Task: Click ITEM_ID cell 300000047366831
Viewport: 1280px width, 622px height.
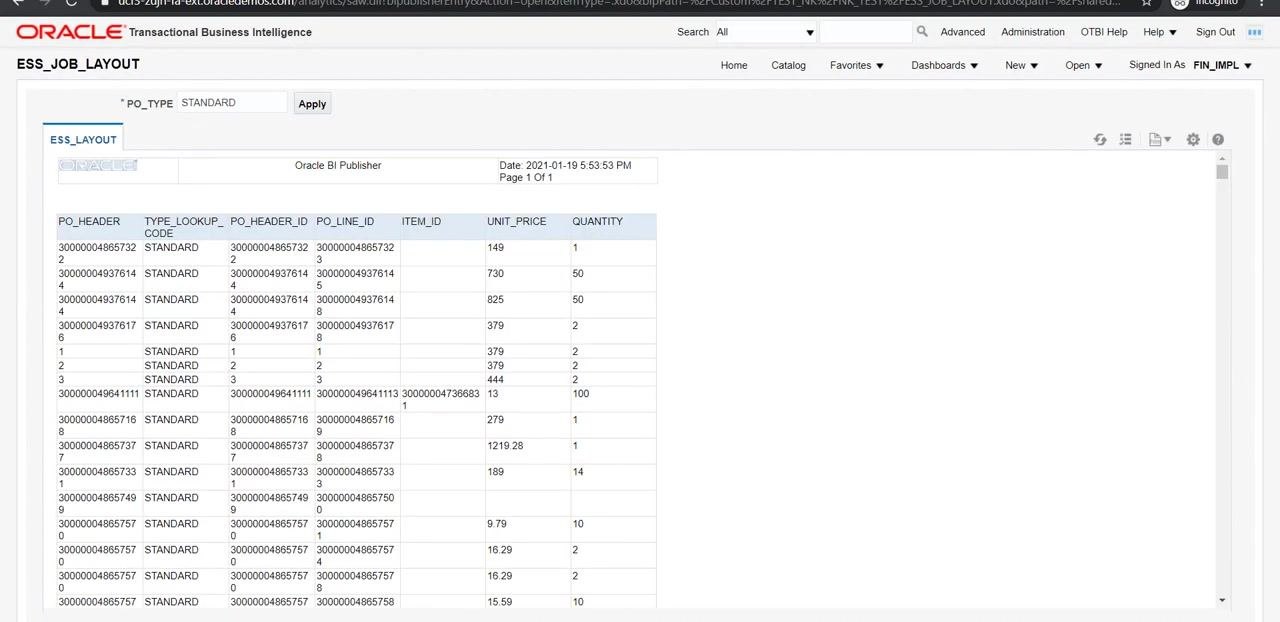Action: 441,400
